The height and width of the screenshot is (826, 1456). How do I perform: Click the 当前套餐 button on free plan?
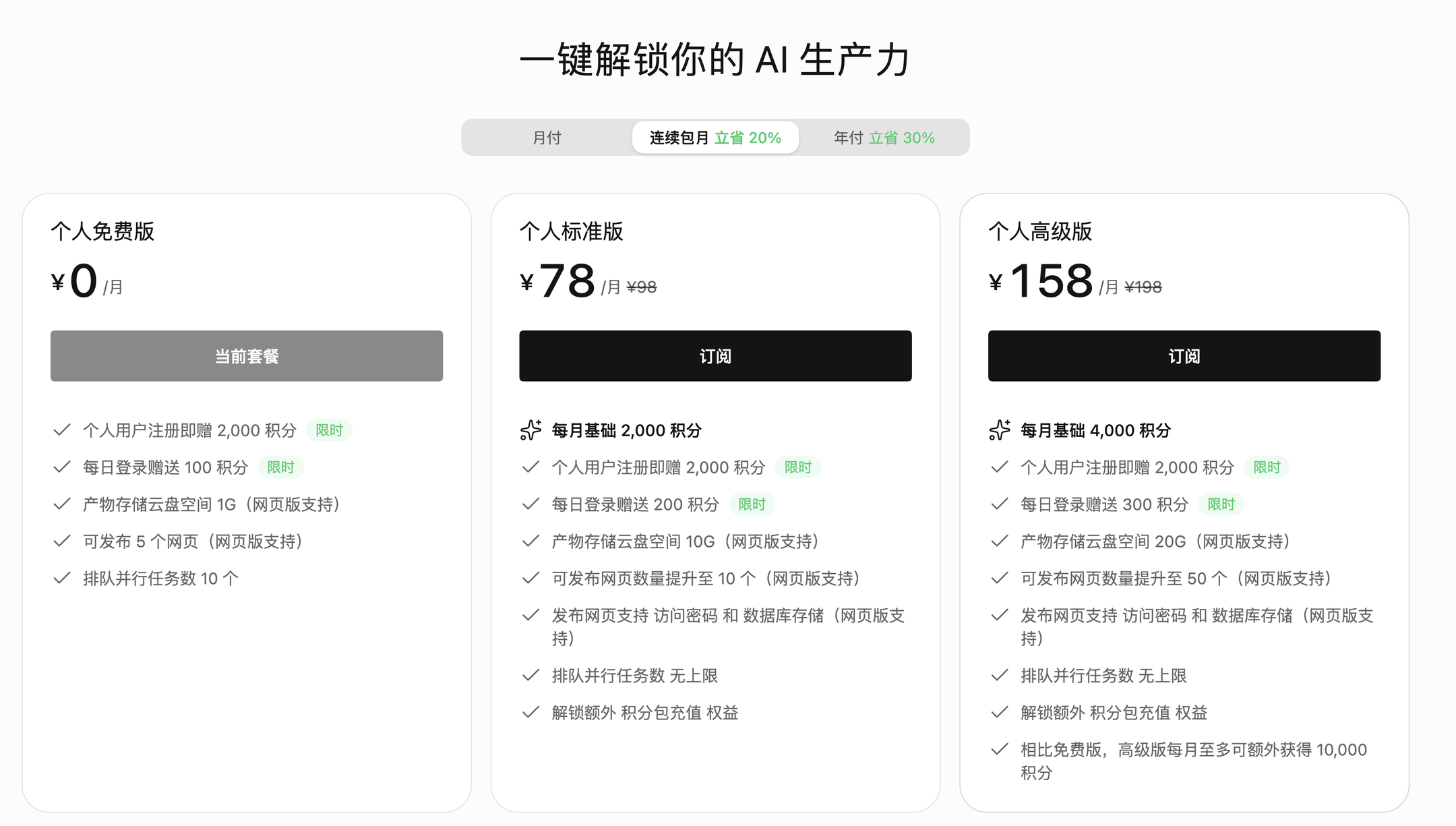click(x=247, y=356)
